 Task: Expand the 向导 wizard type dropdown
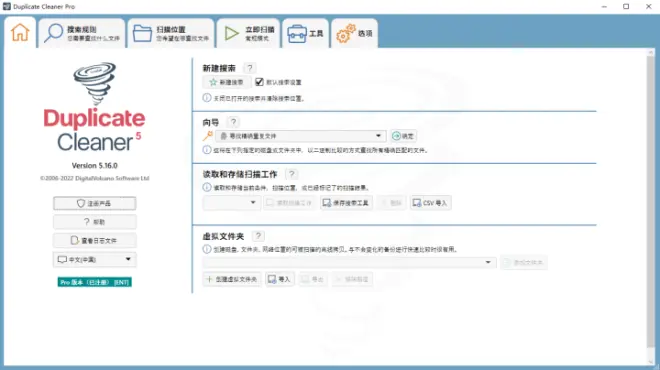301,136
